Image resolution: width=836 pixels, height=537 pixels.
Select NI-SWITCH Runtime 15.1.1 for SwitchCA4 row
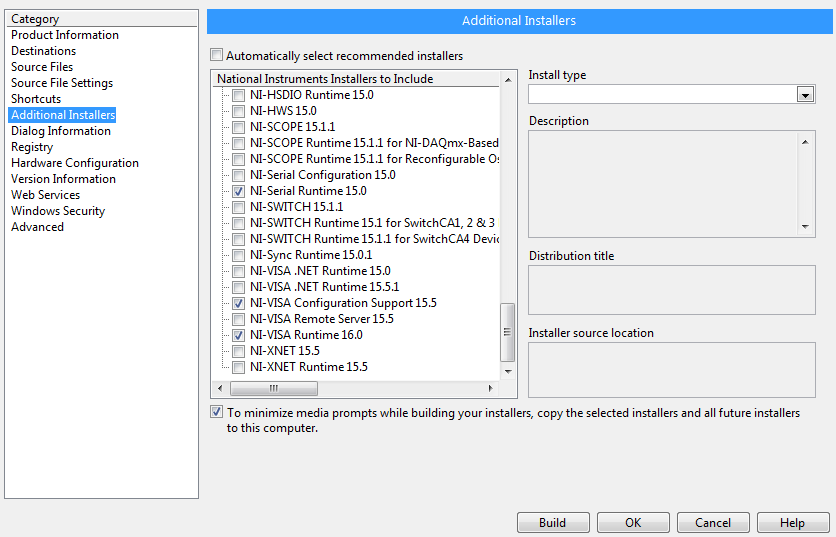tap(374, 239)
